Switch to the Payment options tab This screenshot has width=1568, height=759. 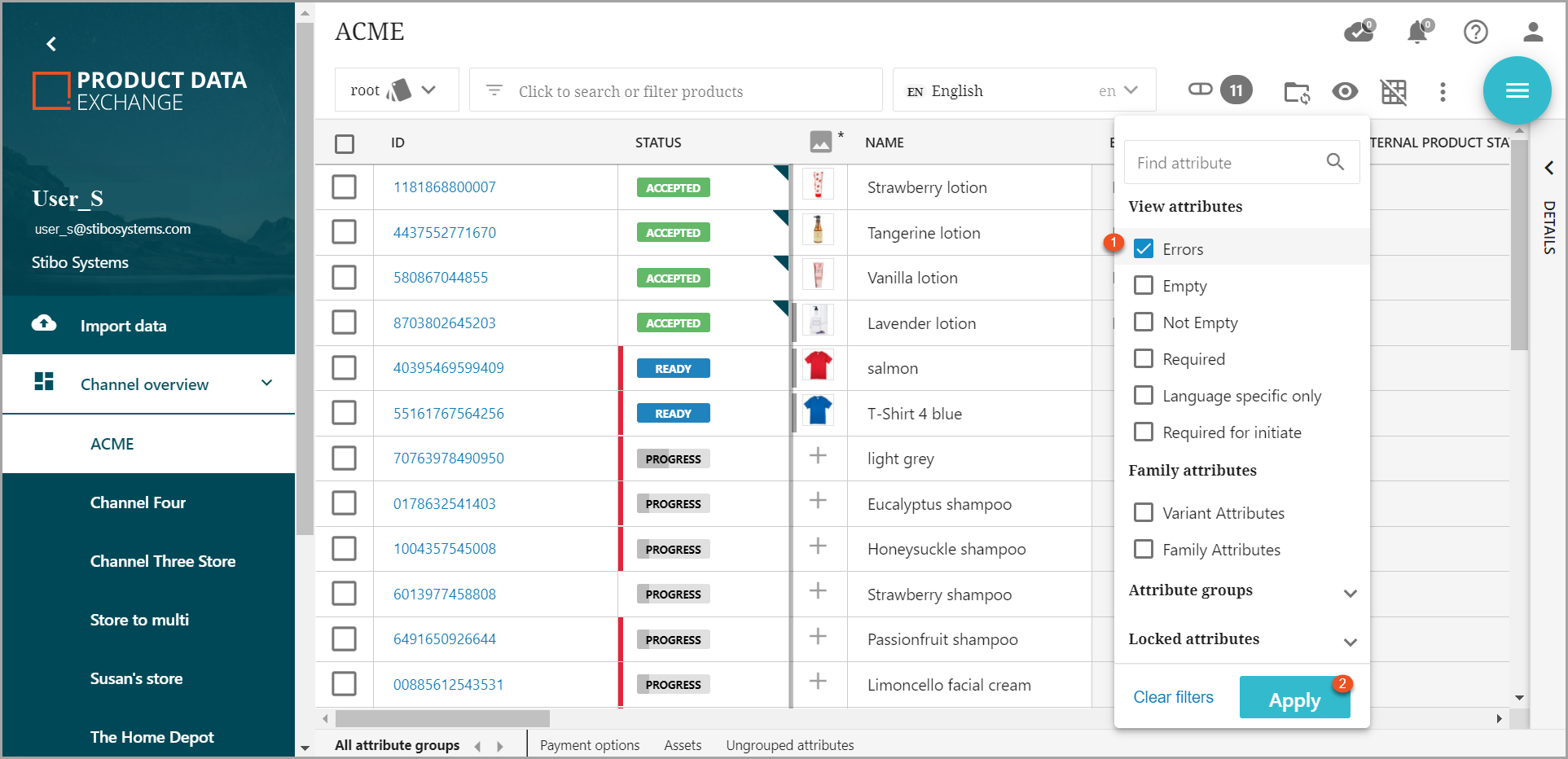point(590,745)
